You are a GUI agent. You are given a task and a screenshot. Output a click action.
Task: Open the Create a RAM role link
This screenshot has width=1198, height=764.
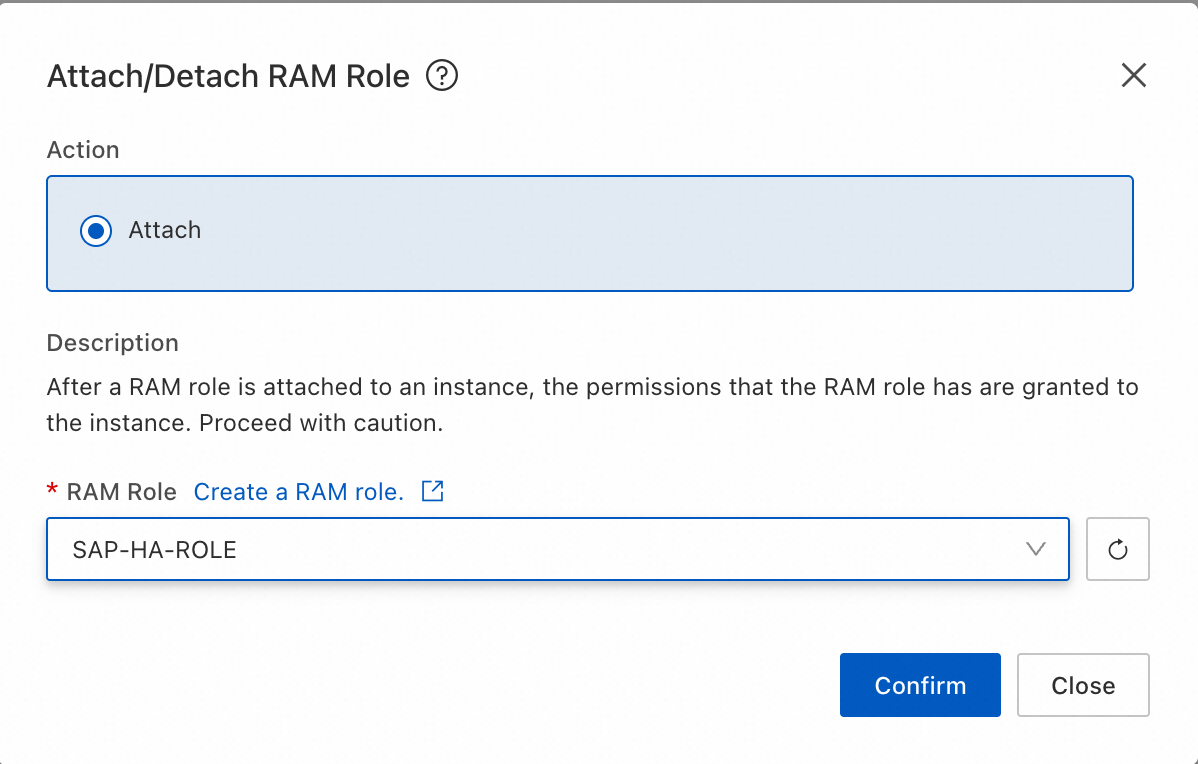pos(299,492)
